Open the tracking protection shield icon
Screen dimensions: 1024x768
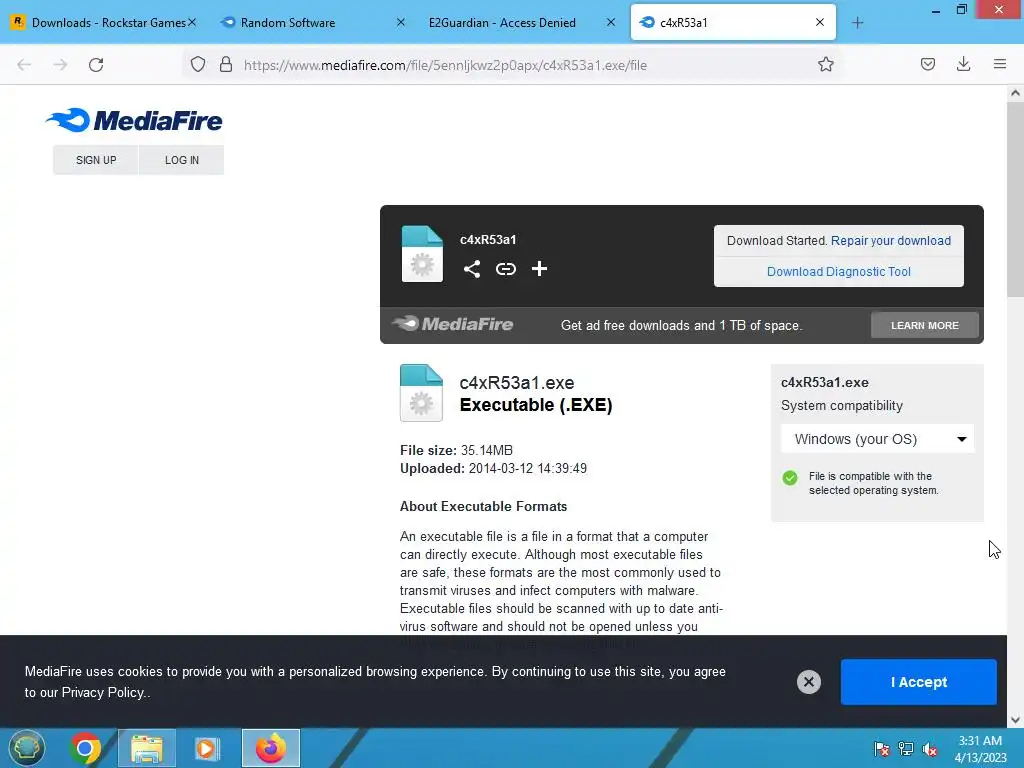click(198, 65)
